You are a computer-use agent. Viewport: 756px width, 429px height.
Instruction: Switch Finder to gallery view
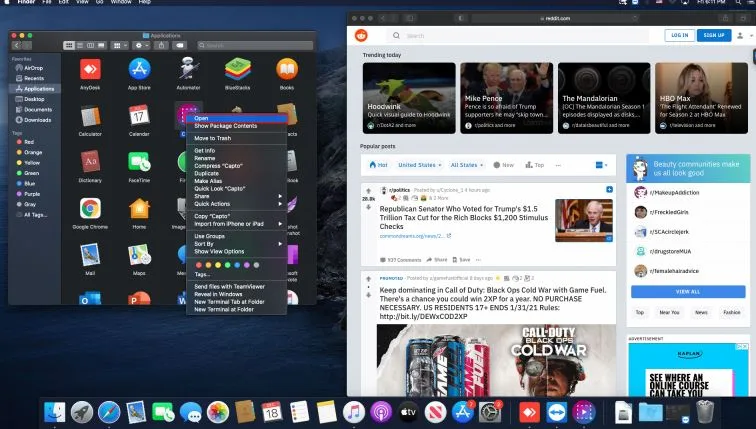pyautogui.click(x=101, y=45)
